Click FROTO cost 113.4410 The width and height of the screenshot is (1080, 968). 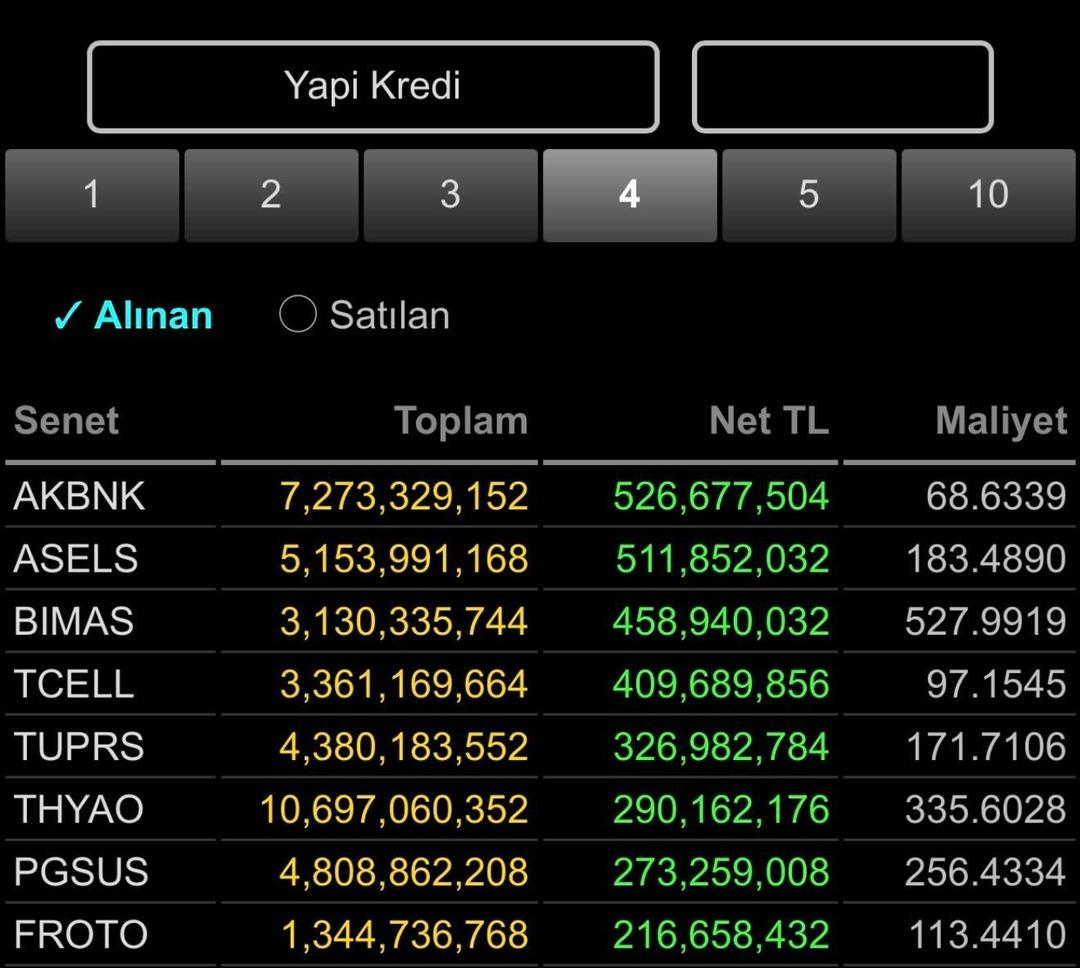click(x=988, y=935)
